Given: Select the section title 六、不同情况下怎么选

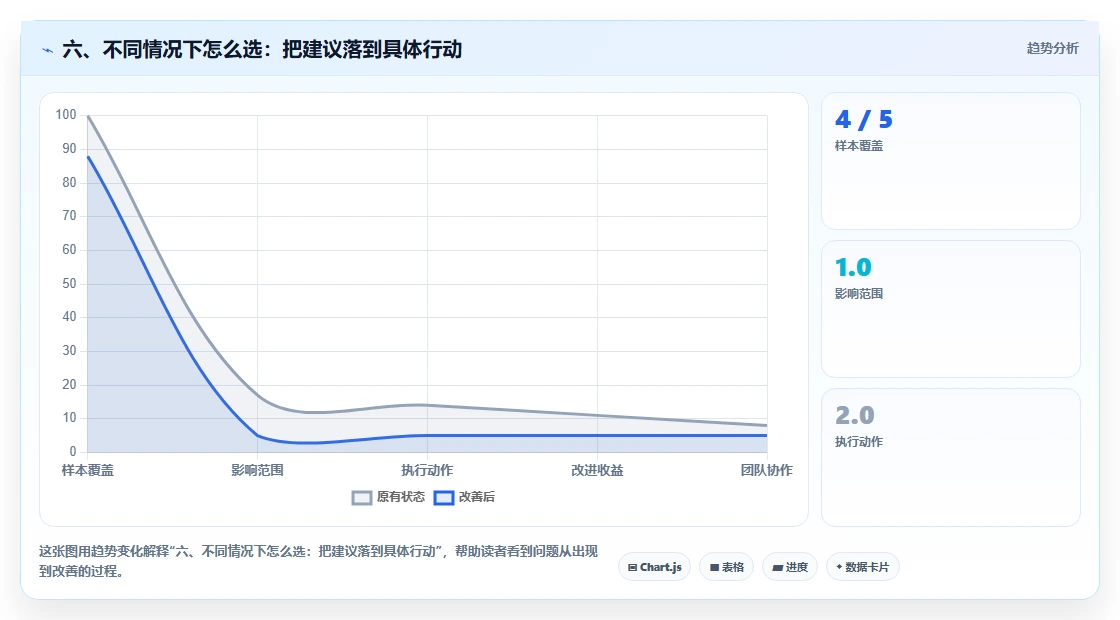Looking at the screenshot, I should (x=262, y=49).
